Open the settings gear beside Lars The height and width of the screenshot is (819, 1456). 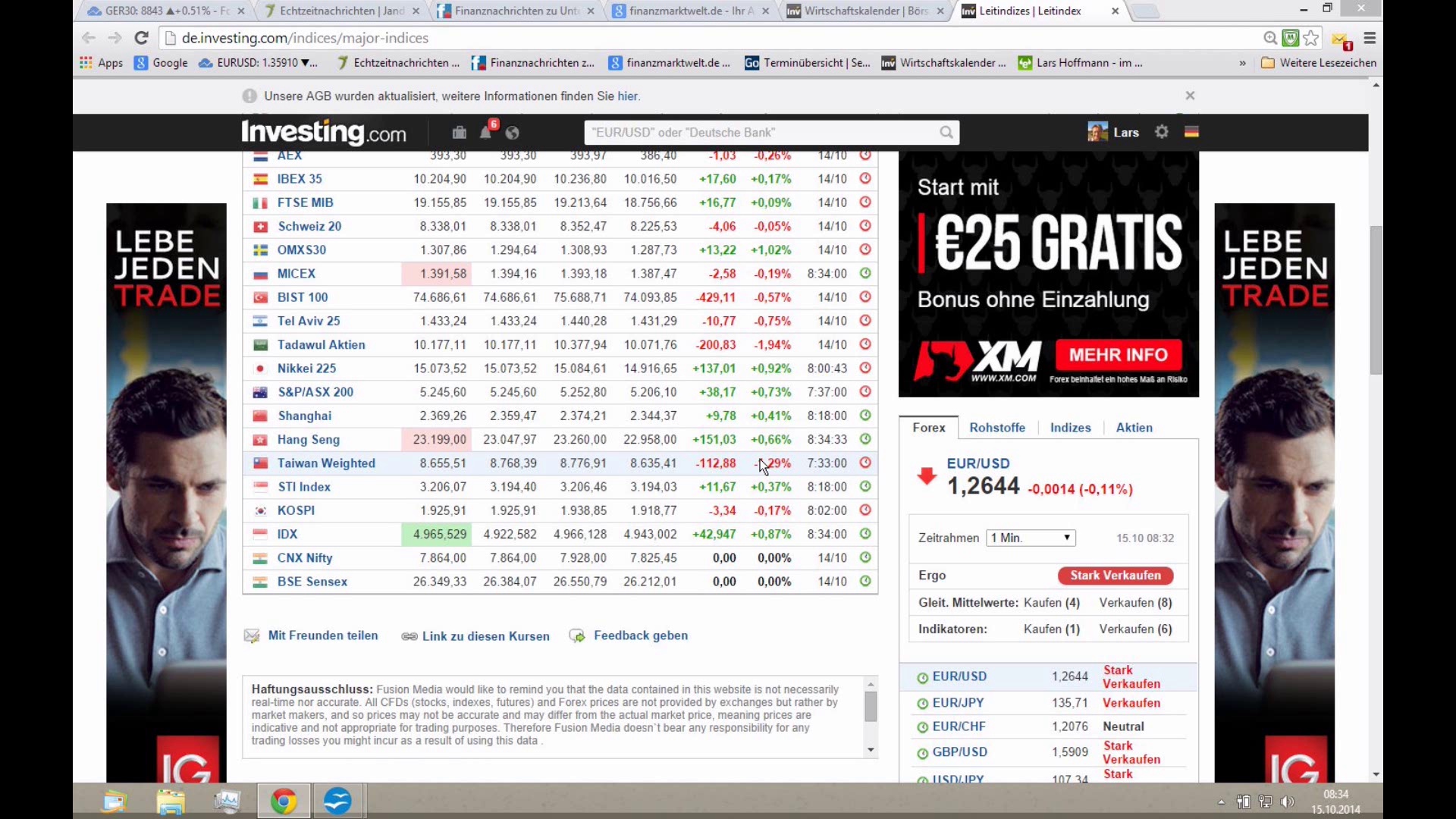pos(1162,132)
